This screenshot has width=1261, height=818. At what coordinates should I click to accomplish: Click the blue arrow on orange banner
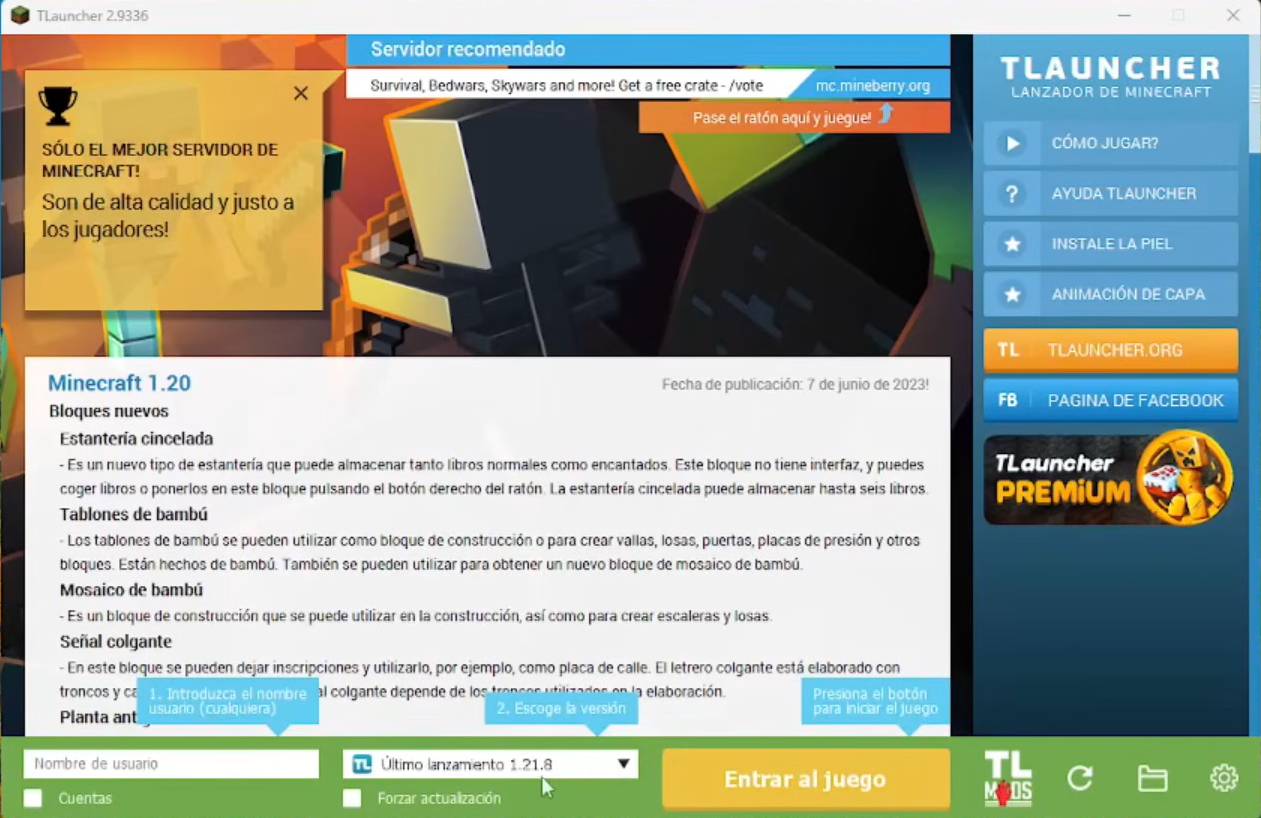coord(885,115)
